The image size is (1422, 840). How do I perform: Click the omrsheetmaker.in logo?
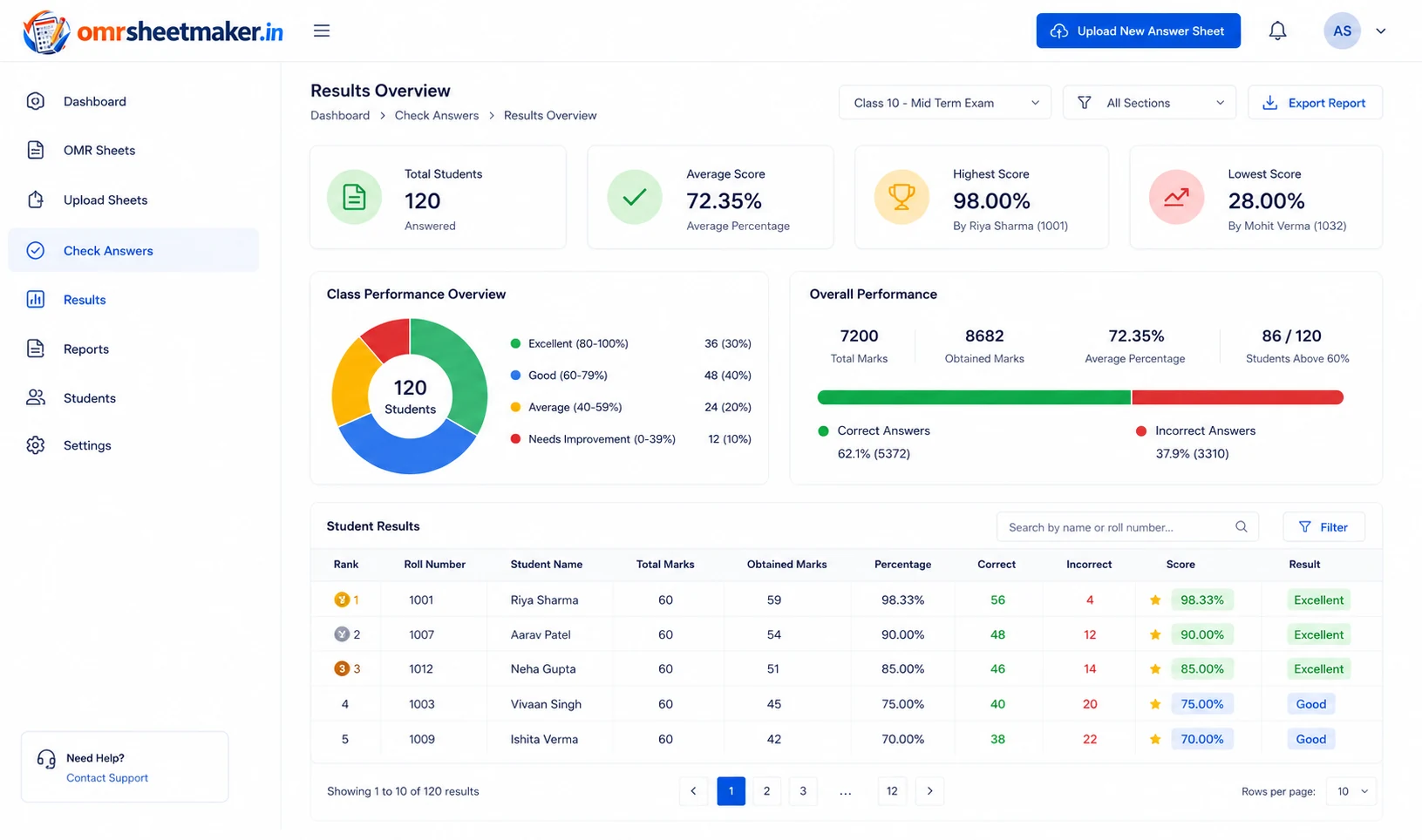point(153,32)
